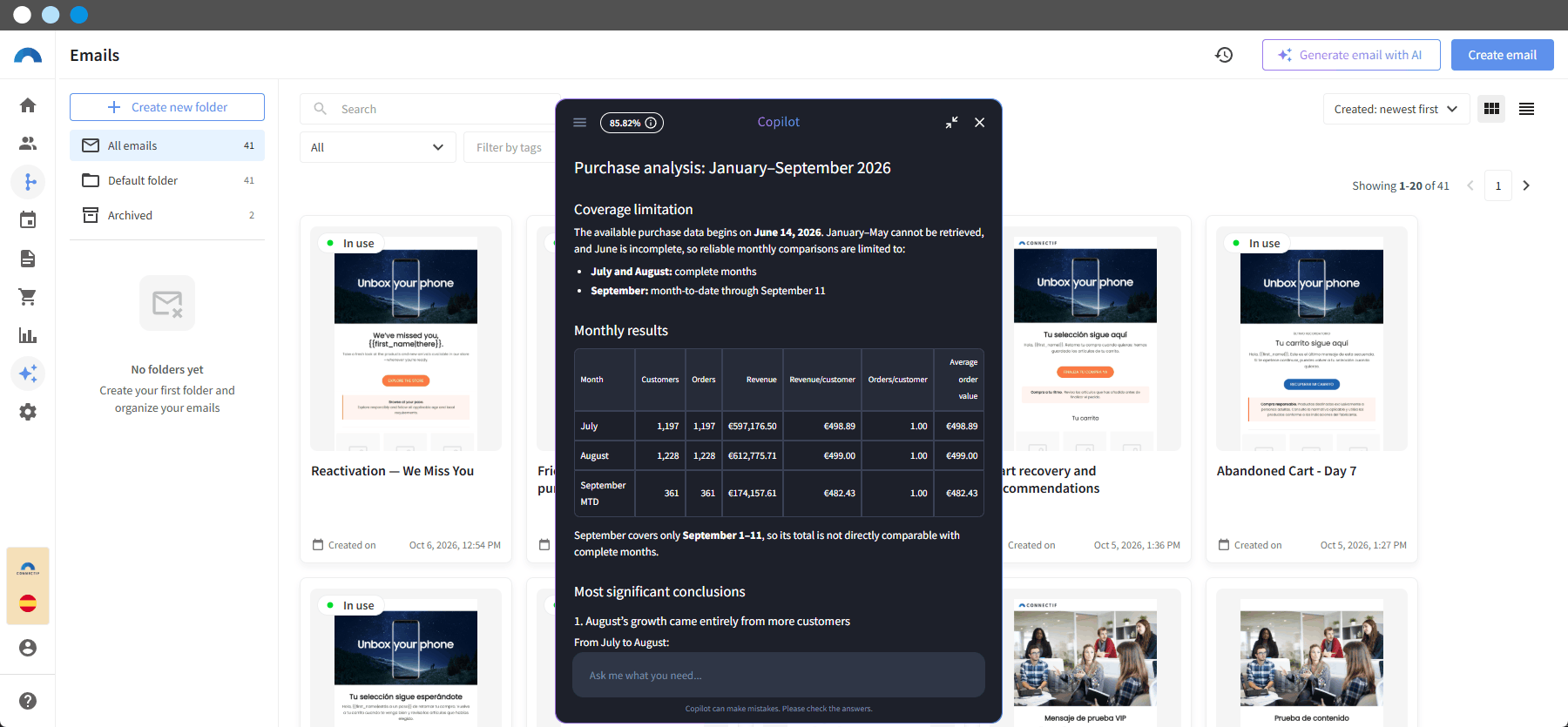Open the Created: newest first sort dropdown
Screen dimensions: 1568x727
click(x=1396, y=109)
